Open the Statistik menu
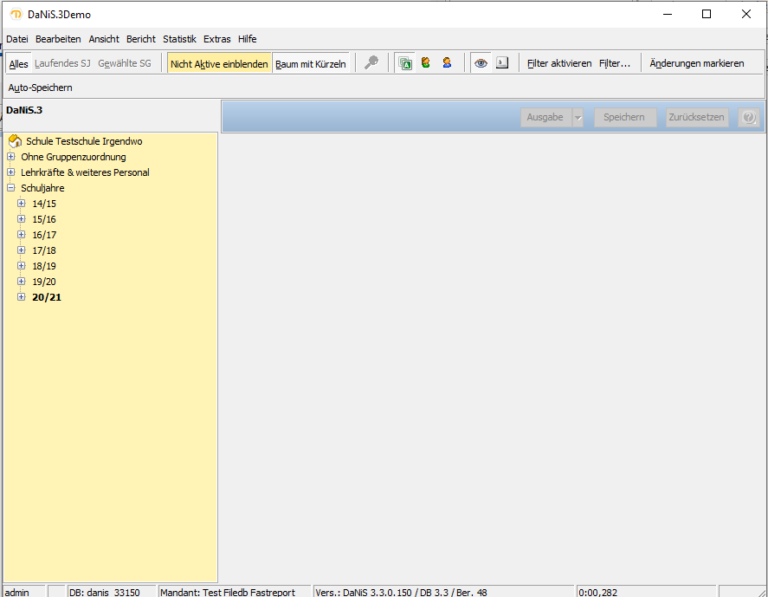 click(x=180, y=39)
